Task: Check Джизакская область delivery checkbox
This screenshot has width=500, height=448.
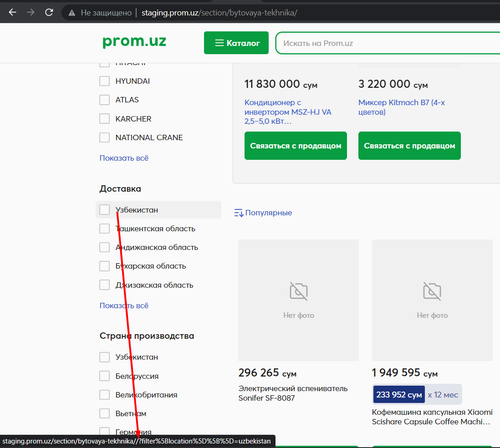Action: coord(104,285)
